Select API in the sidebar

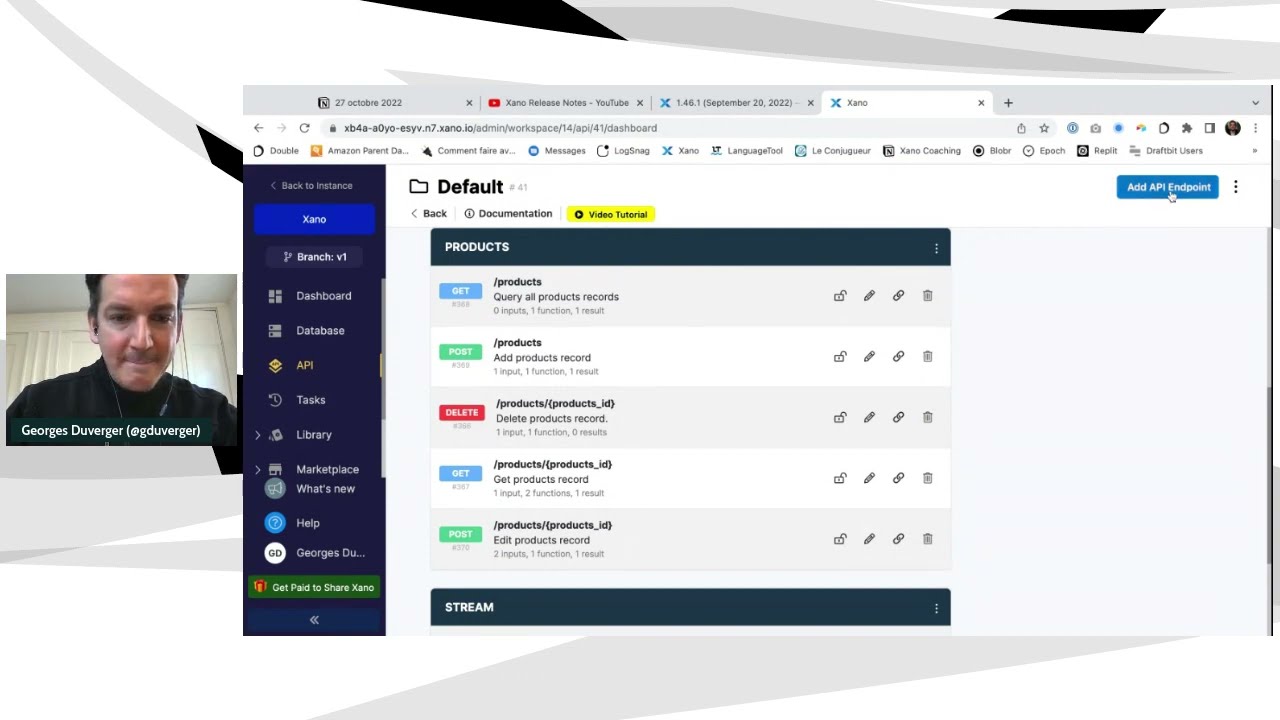[x=304, y=366]
